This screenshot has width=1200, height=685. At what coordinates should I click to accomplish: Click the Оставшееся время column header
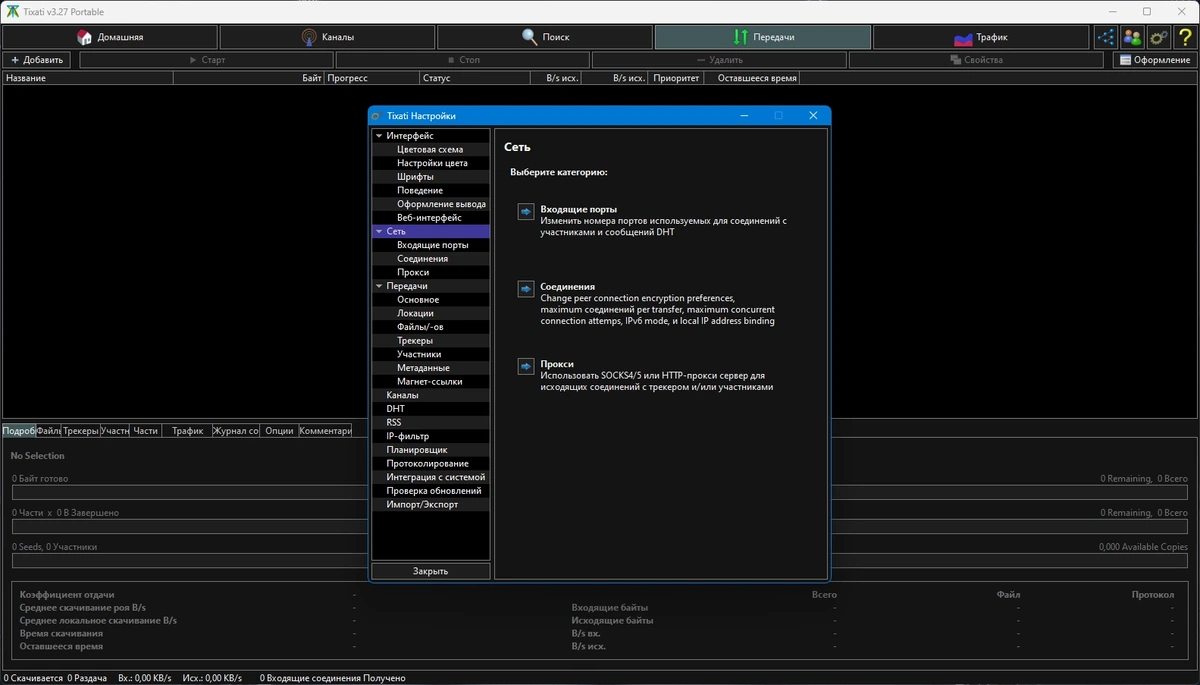pos(752,78)
